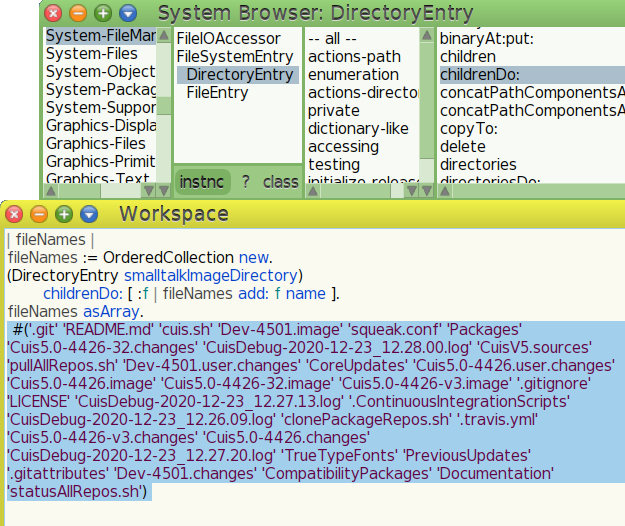
Task: Switch to the instnc (instance) side
Action: click(201, 181)
